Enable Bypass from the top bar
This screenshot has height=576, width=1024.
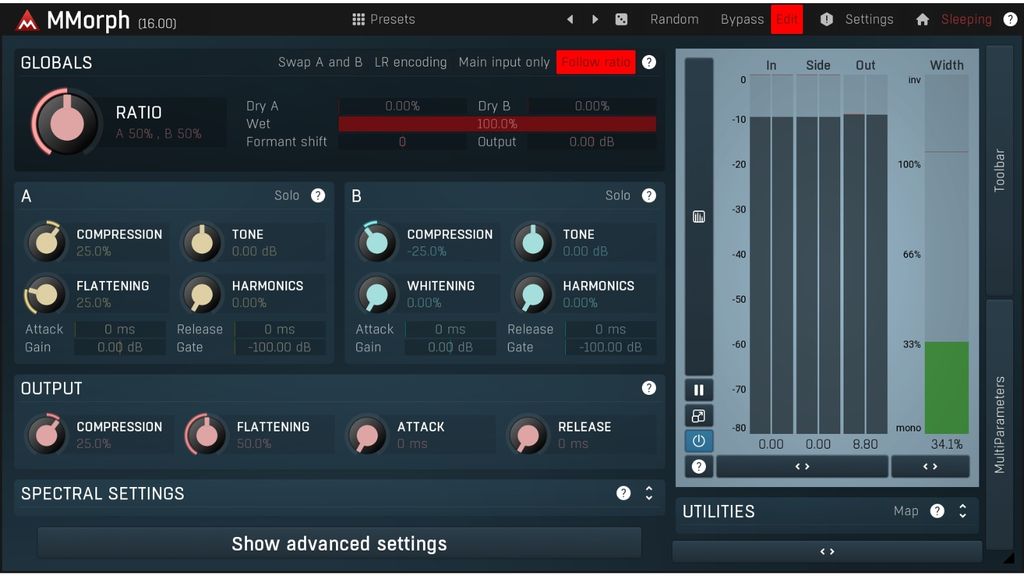(x=741, y=18)
